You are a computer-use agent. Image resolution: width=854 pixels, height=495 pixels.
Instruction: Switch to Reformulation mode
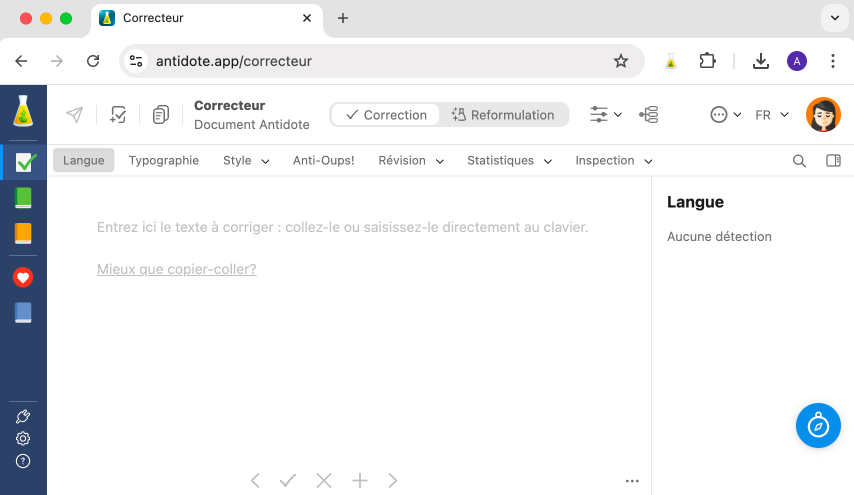[503, 115]
